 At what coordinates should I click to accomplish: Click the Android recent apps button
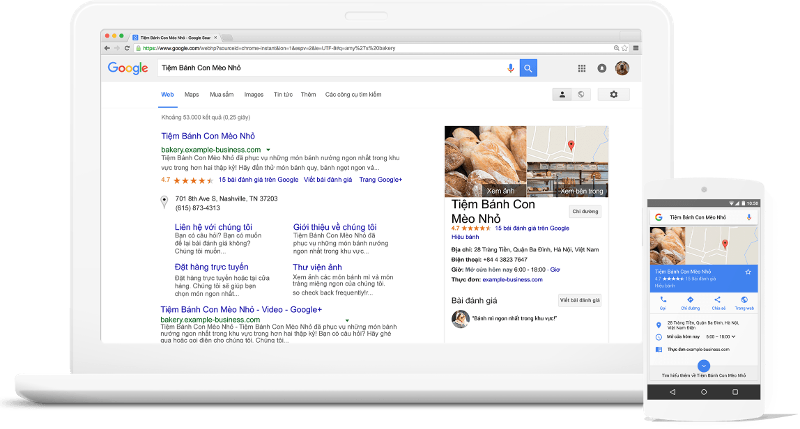click(x=735, y=392)
